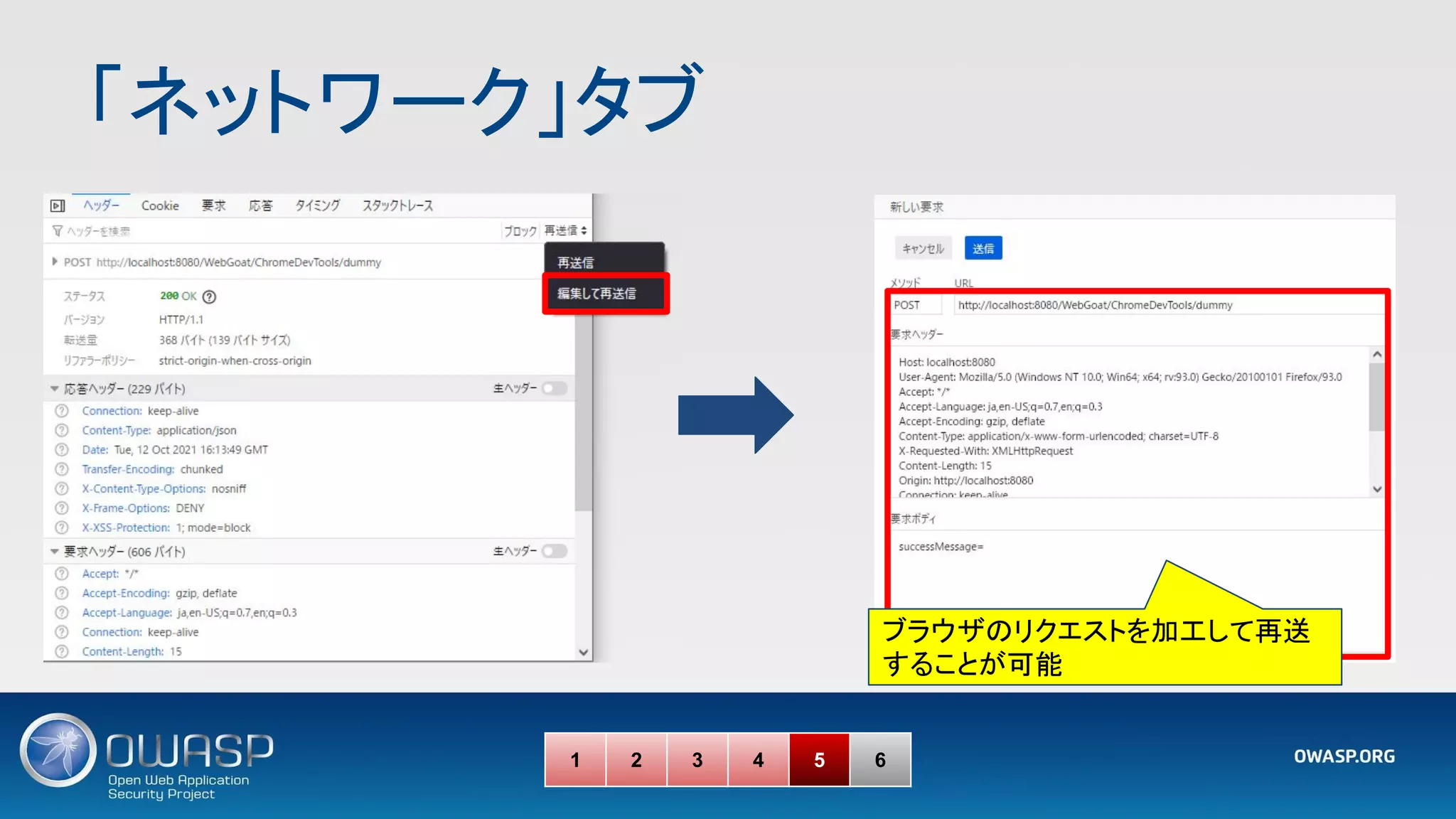Open the スタックトレース tab
Screen dimensions: 1456x819
click(x=398, y=205)
